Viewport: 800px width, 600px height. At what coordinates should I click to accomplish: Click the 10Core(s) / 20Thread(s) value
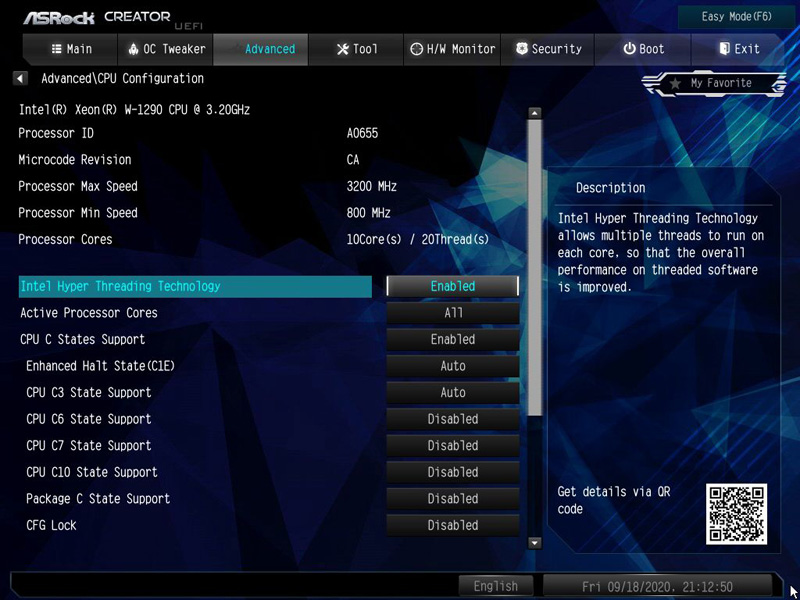pyautogui.click(x=417, y=240)
